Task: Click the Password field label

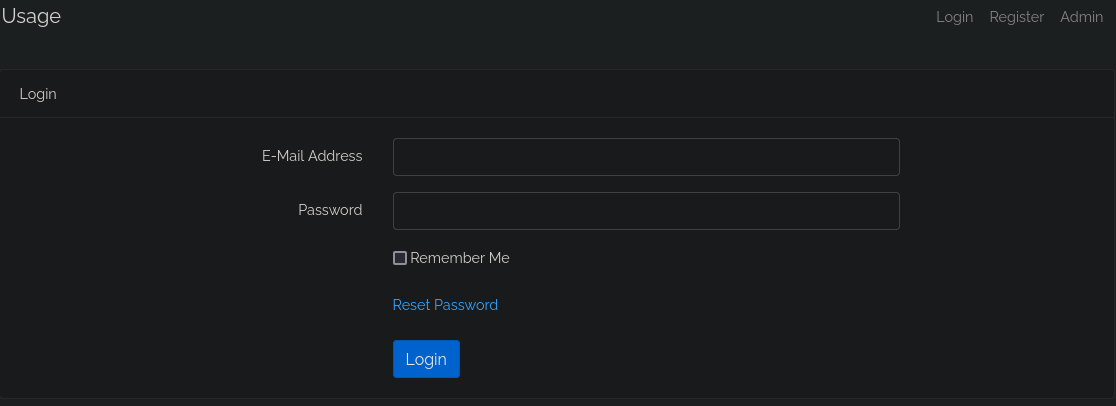Action: (330, 210)
